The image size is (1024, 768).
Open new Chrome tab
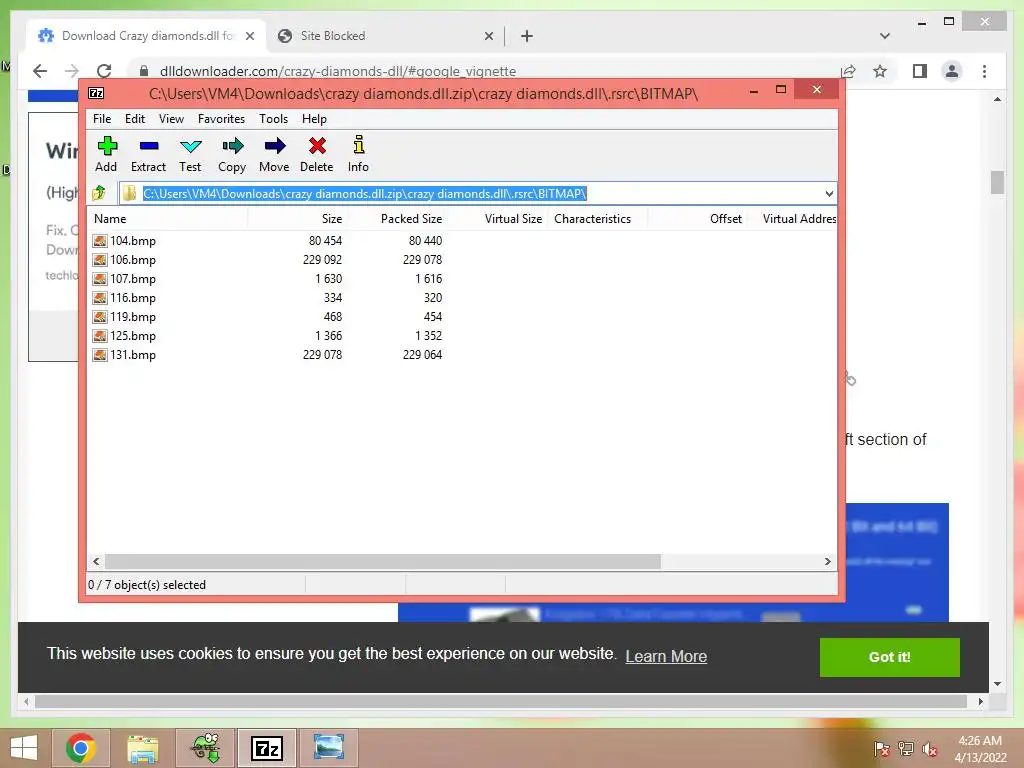[526, 36]
